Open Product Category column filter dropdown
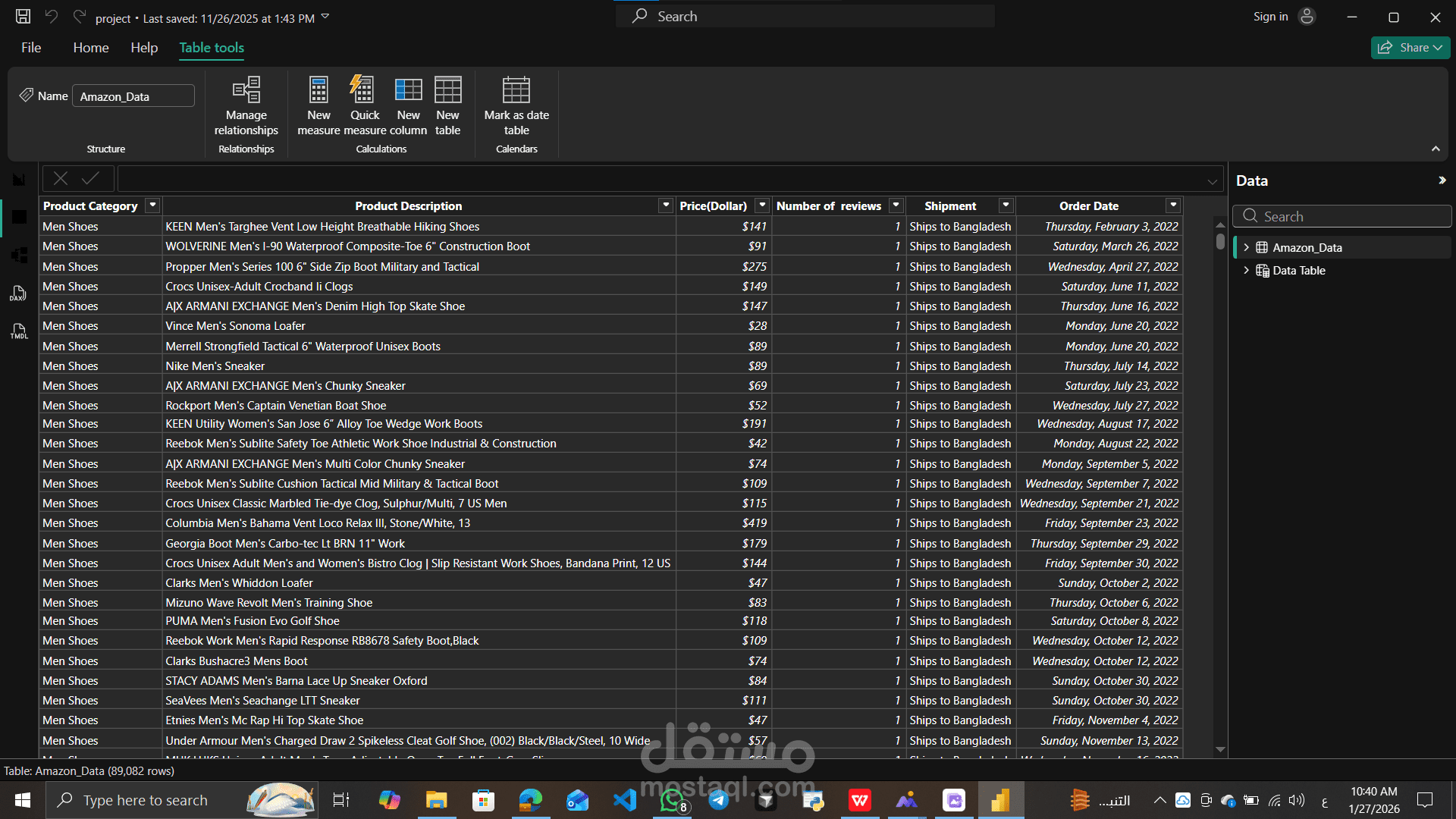Image resolution: width=1456 pixels, height=819 pixels. [x=152, y=206]
